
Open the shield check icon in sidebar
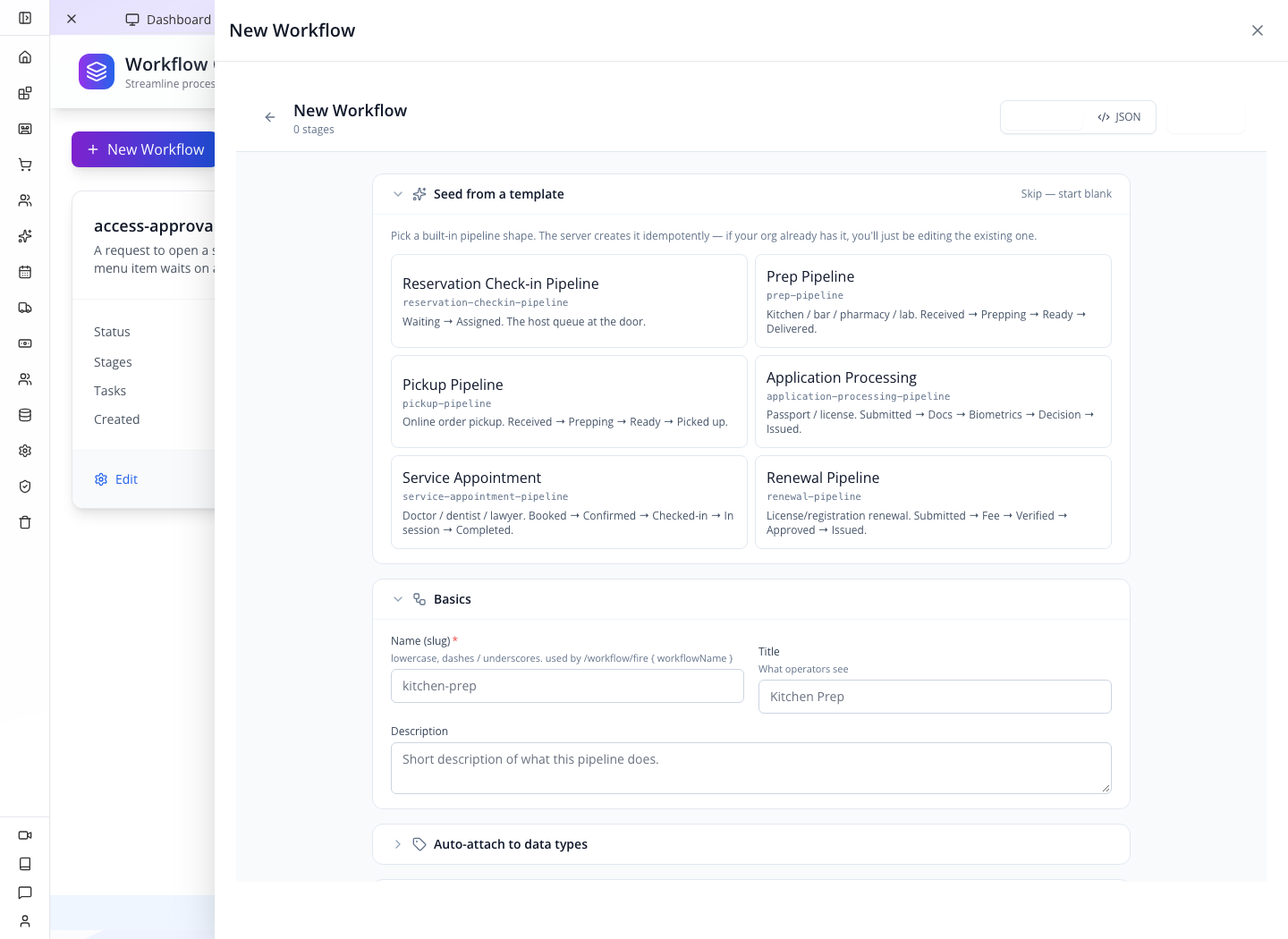25,486
